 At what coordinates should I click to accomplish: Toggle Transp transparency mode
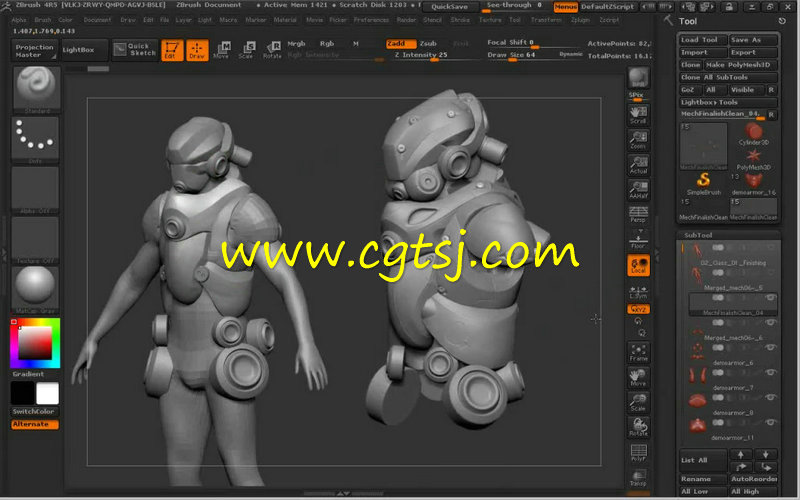638,478
